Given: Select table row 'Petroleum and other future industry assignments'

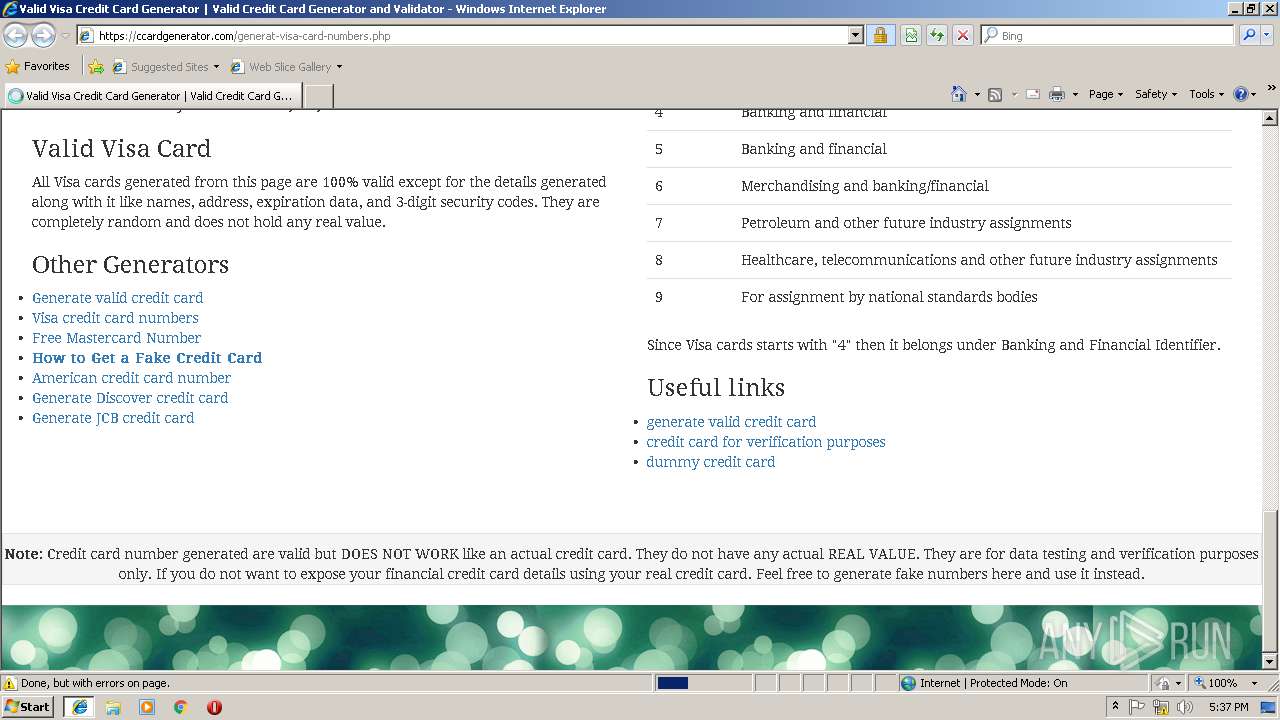Looking at the screenshot, I should (x=939, y=223).
